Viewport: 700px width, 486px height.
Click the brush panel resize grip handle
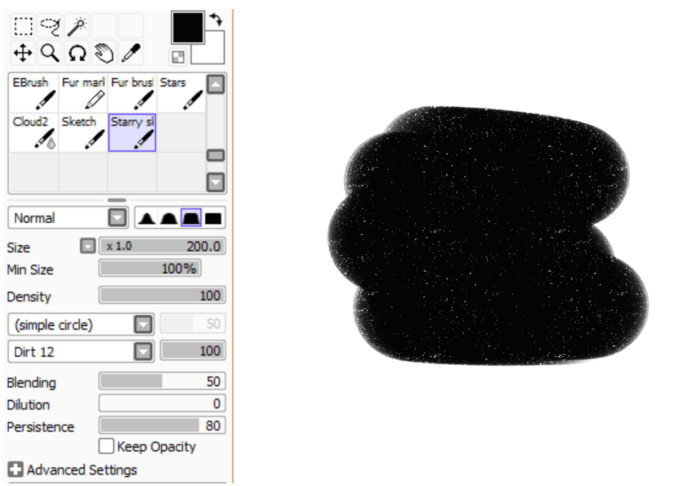click(117, 199)
